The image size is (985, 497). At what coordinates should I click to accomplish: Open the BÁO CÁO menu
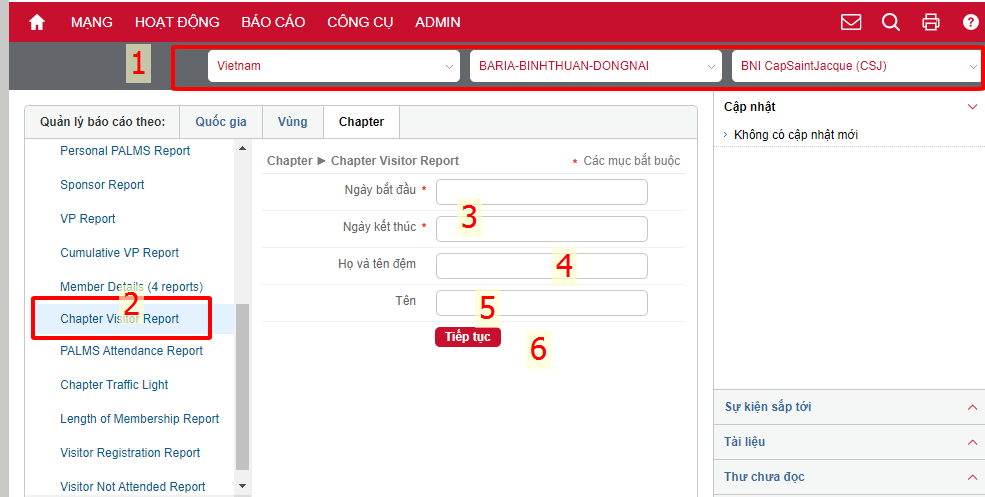273,22
